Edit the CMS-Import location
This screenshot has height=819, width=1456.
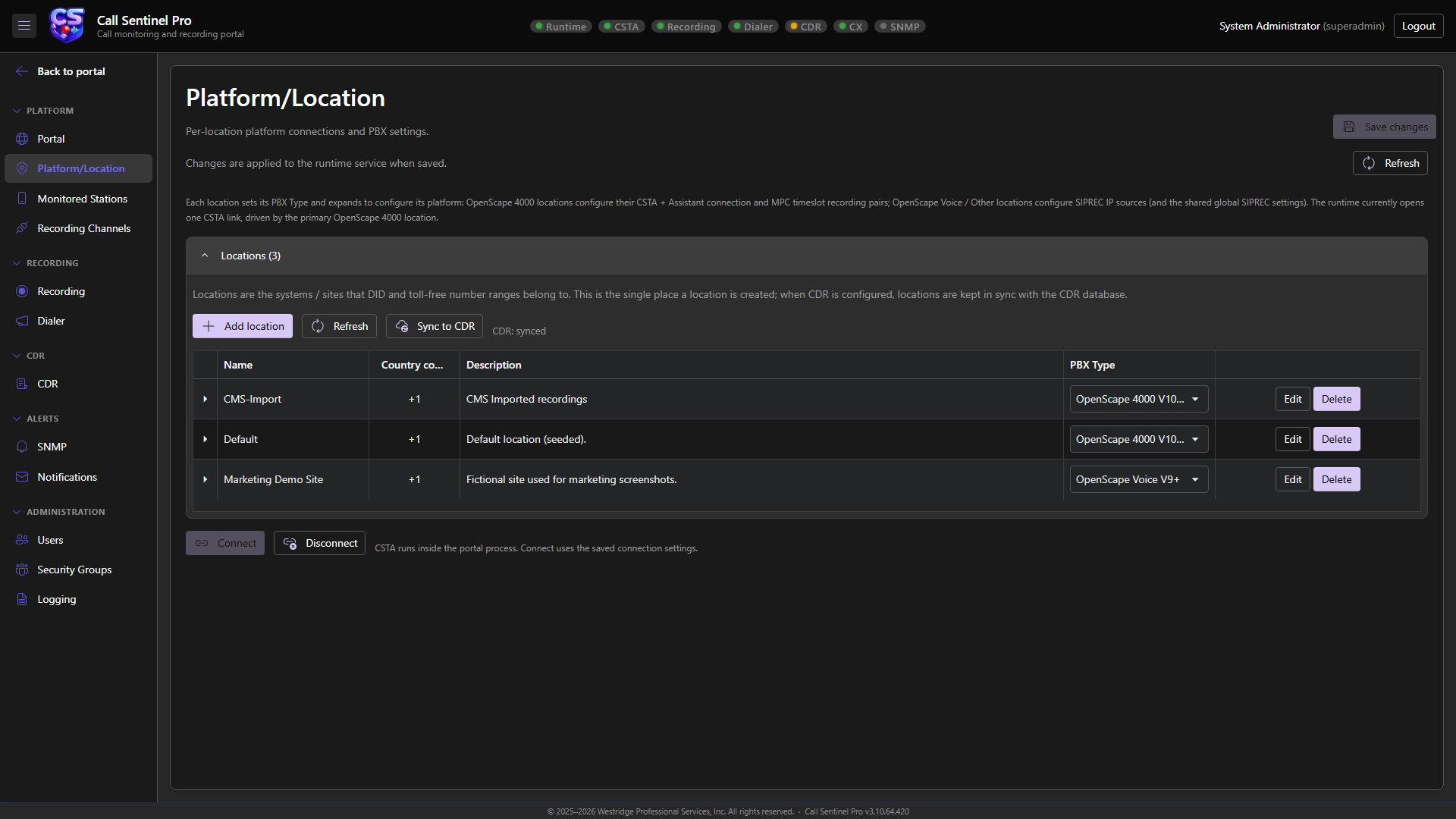pyautogui.click(x=1292, y=399)
